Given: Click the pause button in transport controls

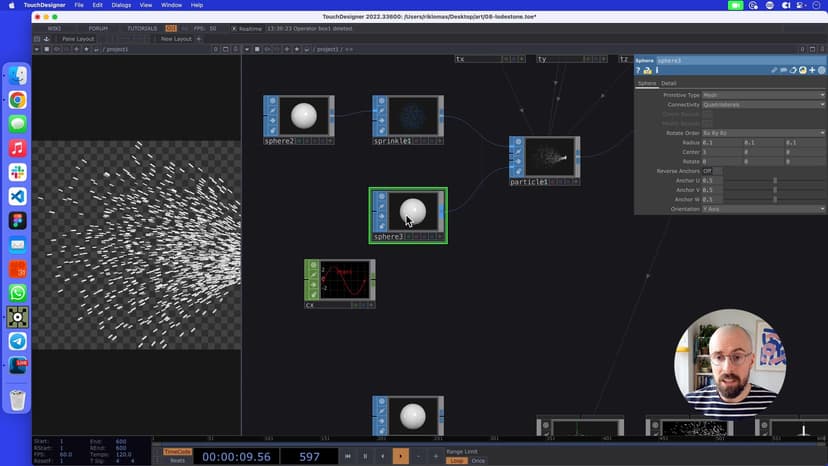Looking at the screenshot, I should 365,456.
